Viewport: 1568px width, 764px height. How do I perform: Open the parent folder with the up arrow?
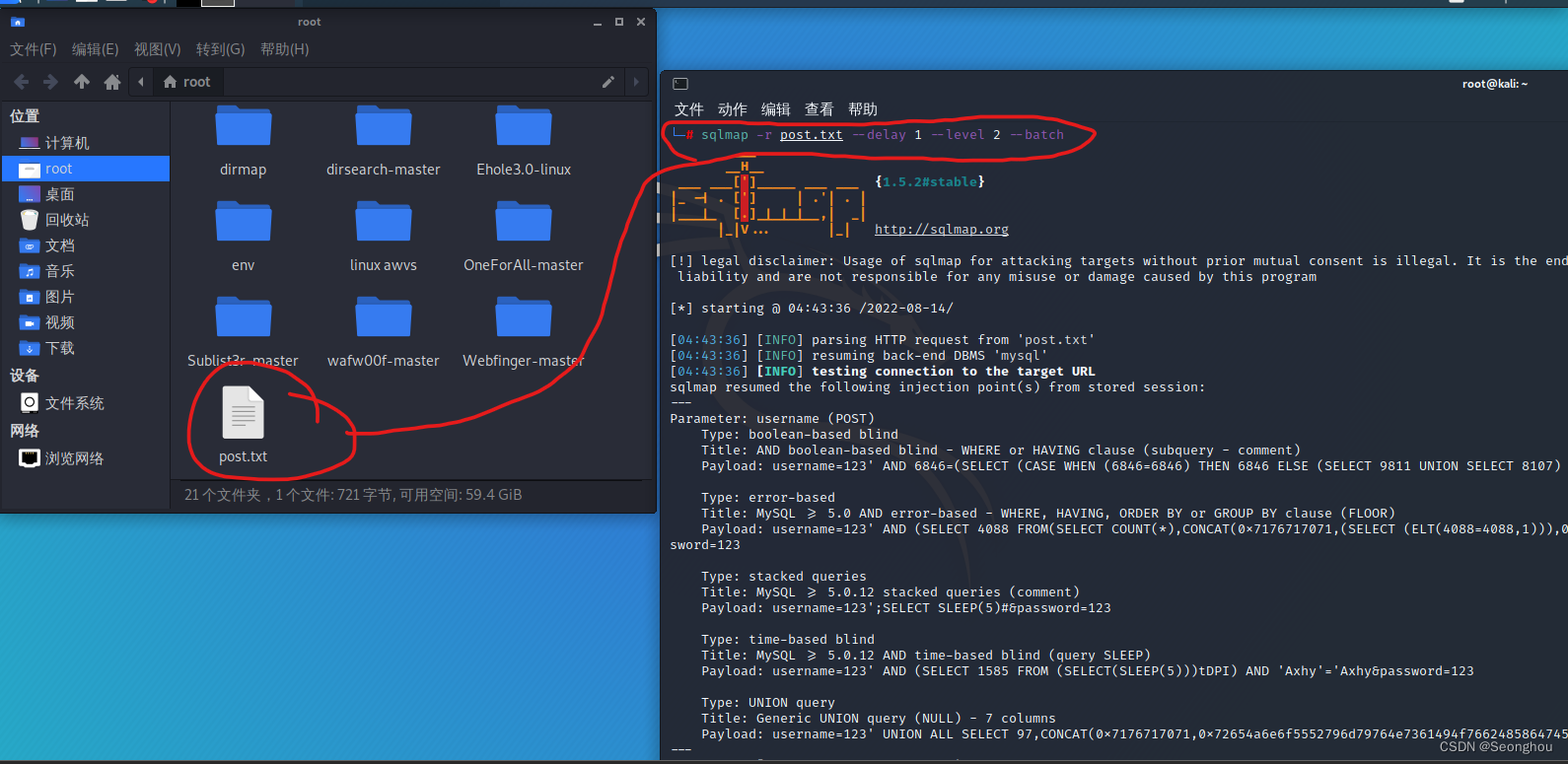point(82,82)
